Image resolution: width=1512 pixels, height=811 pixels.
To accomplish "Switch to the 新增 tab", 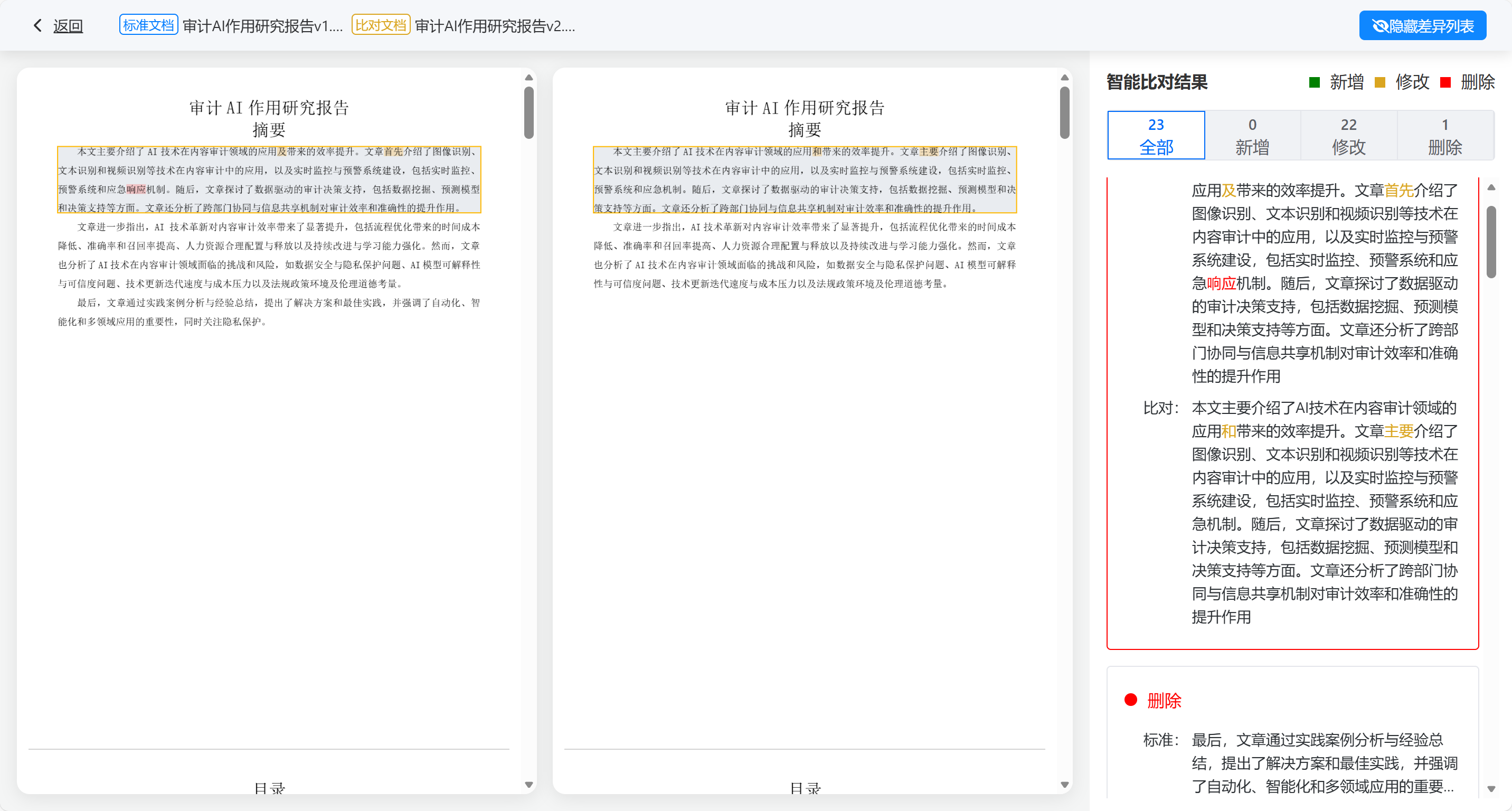I will tap(1252, 136).
